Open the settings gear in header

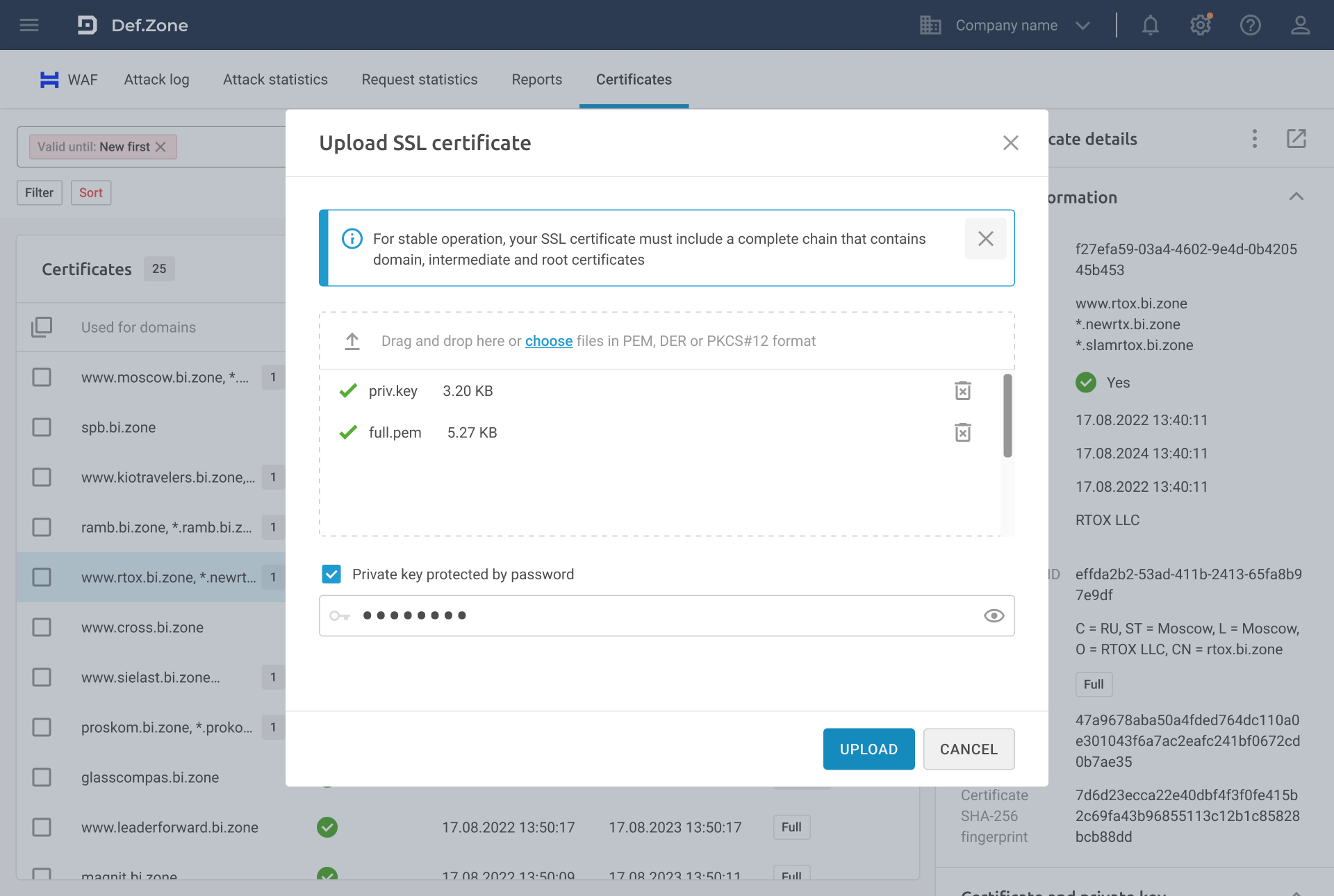[x=1200, y=26]
